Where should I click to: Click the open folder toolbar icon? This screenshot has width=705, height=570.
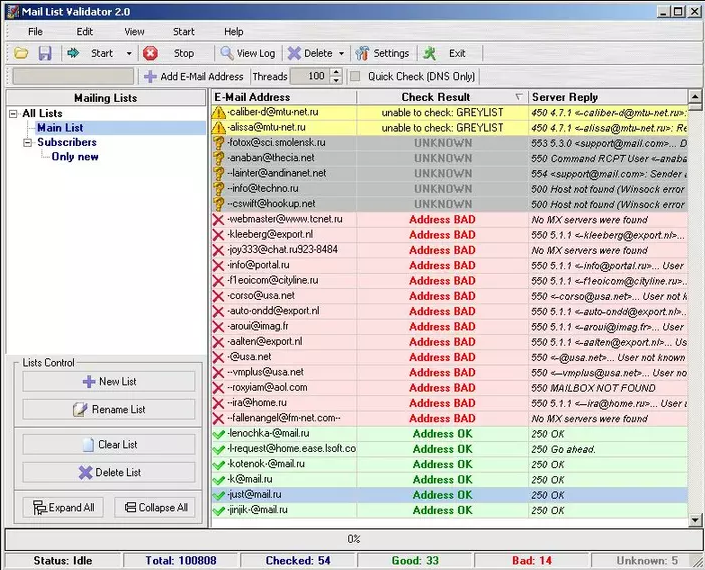[21, 53]
